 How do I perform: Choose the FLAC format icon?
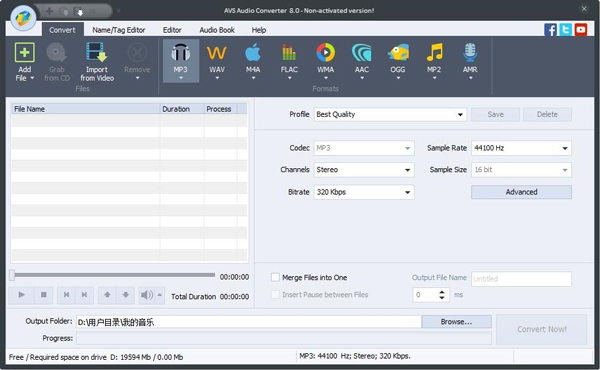pos(289,52)
